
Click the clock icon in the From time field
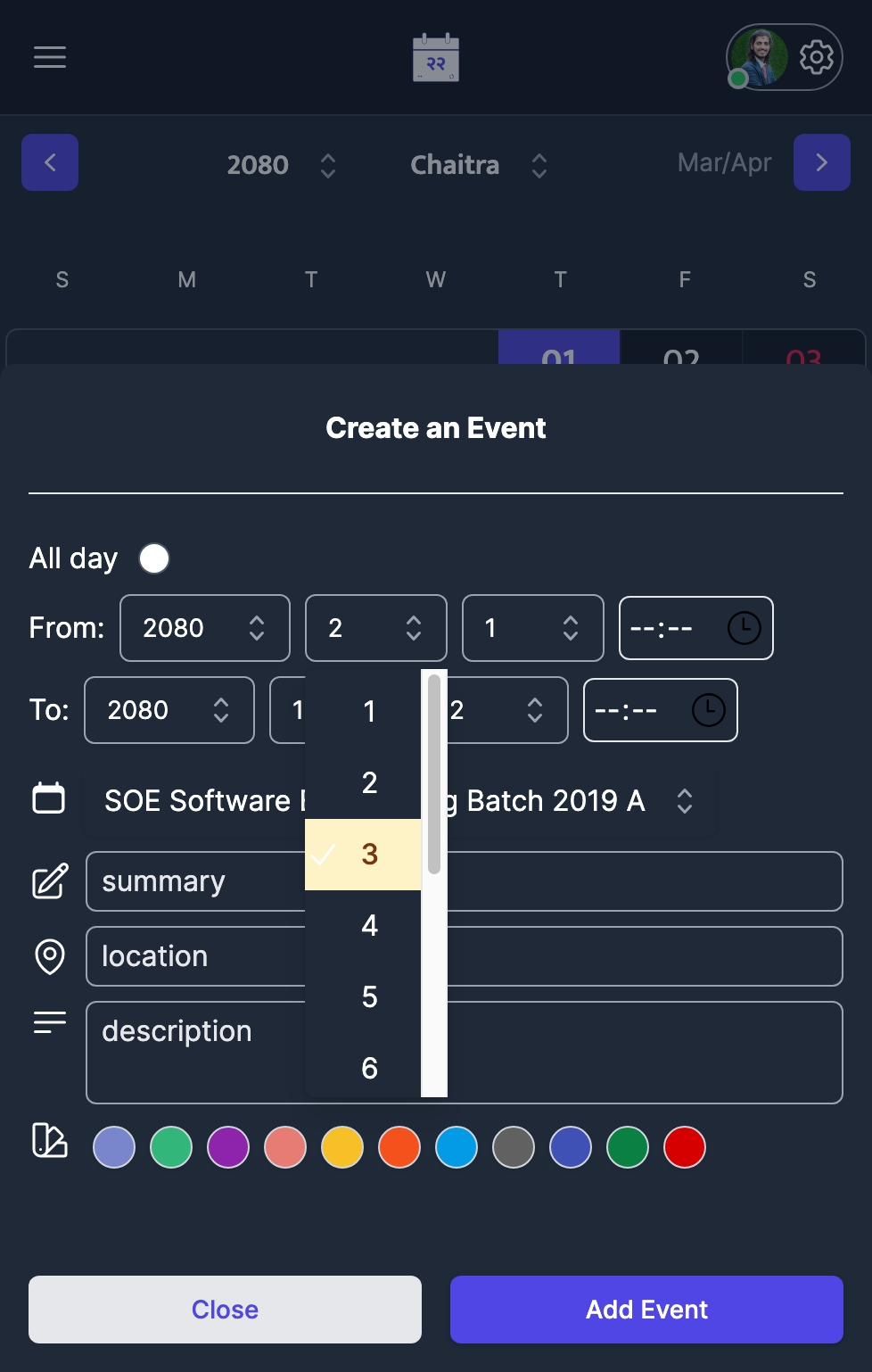coord(742,628)
